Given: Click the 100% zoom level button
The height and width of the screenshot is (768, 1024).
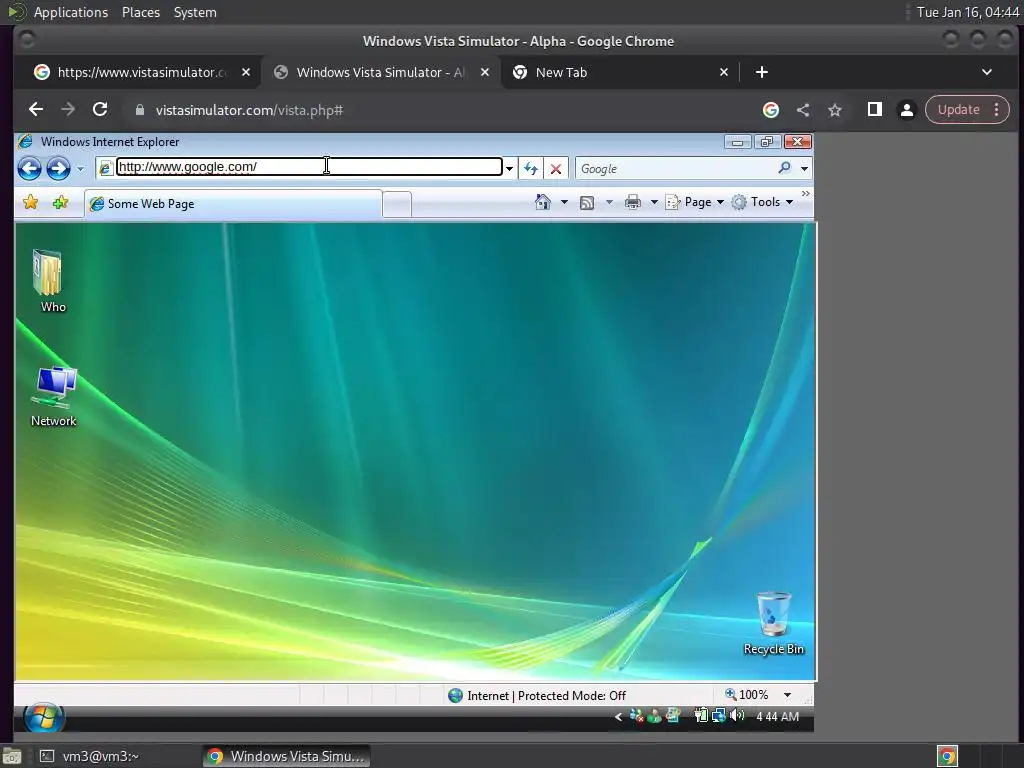Looking at the screenshot, I should tap(746, 695).
